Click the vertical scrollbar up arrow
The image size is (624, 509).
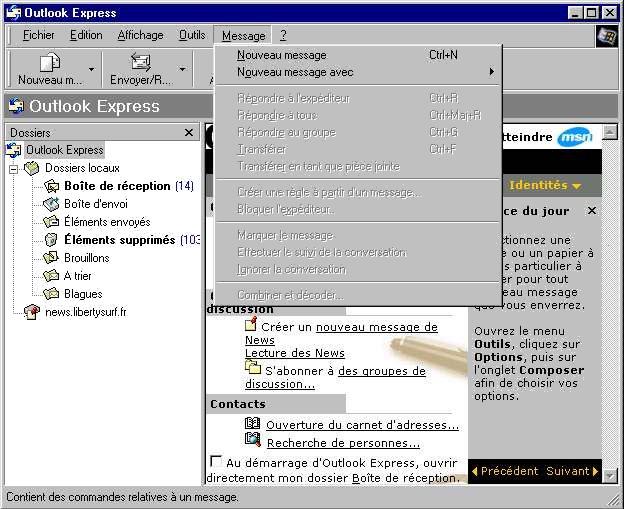[x=610, y=131]
